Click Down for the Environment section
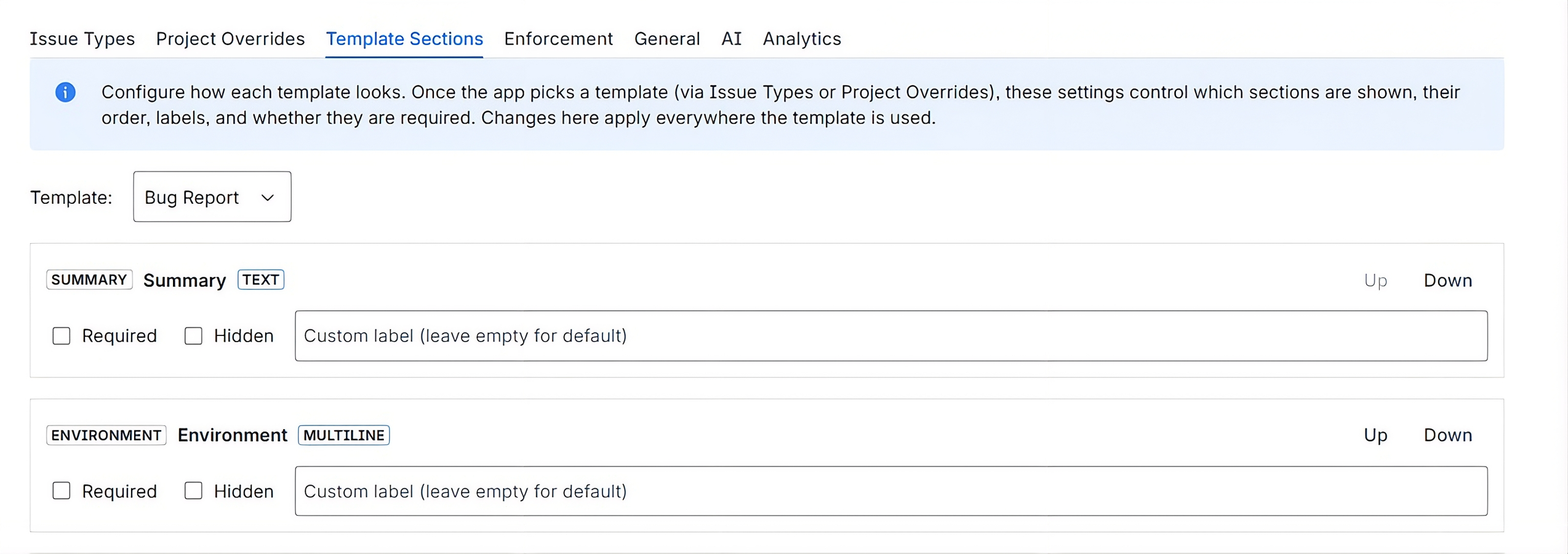 pos(1447,435)
